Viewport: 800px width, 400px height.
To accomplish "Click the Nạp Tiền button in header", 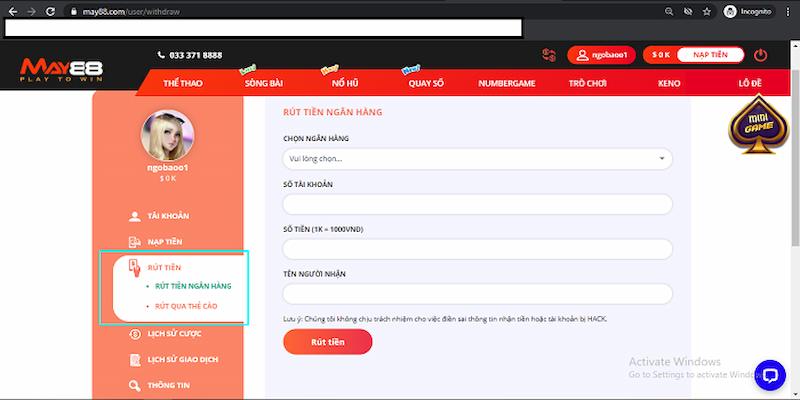I will click(x=712, y=55).
